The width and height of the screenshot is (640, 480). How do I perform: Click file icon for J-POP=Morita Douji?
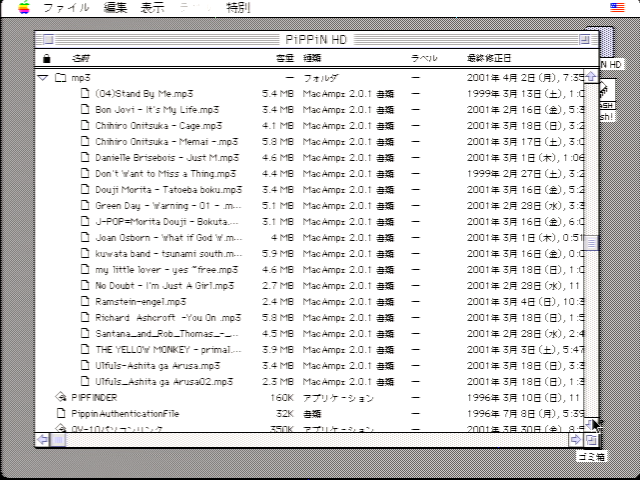(x=85, y=222)
